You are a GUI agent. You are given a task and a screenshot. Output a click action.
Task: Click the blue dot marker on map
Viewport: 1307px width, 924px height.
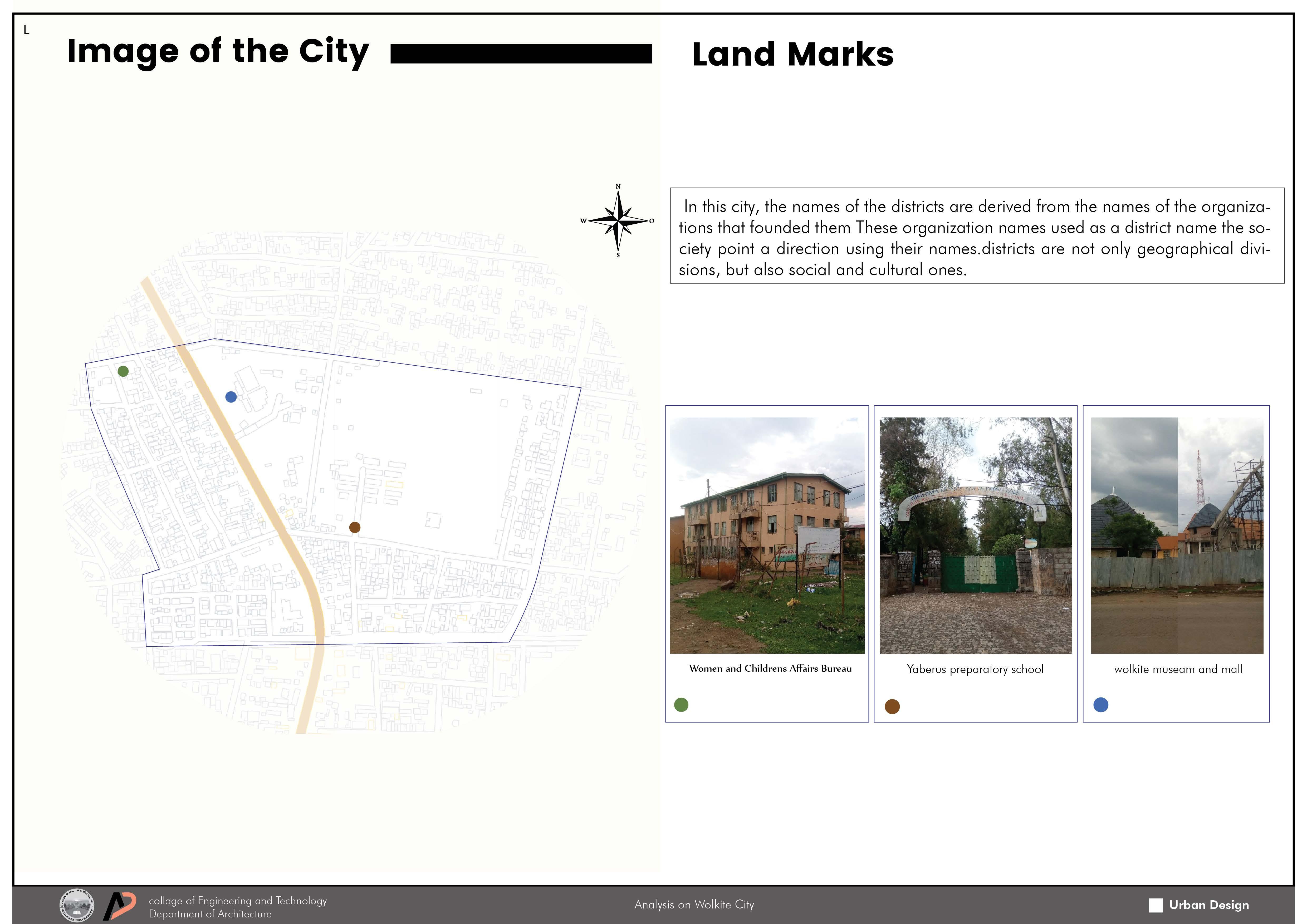(231, 397)
